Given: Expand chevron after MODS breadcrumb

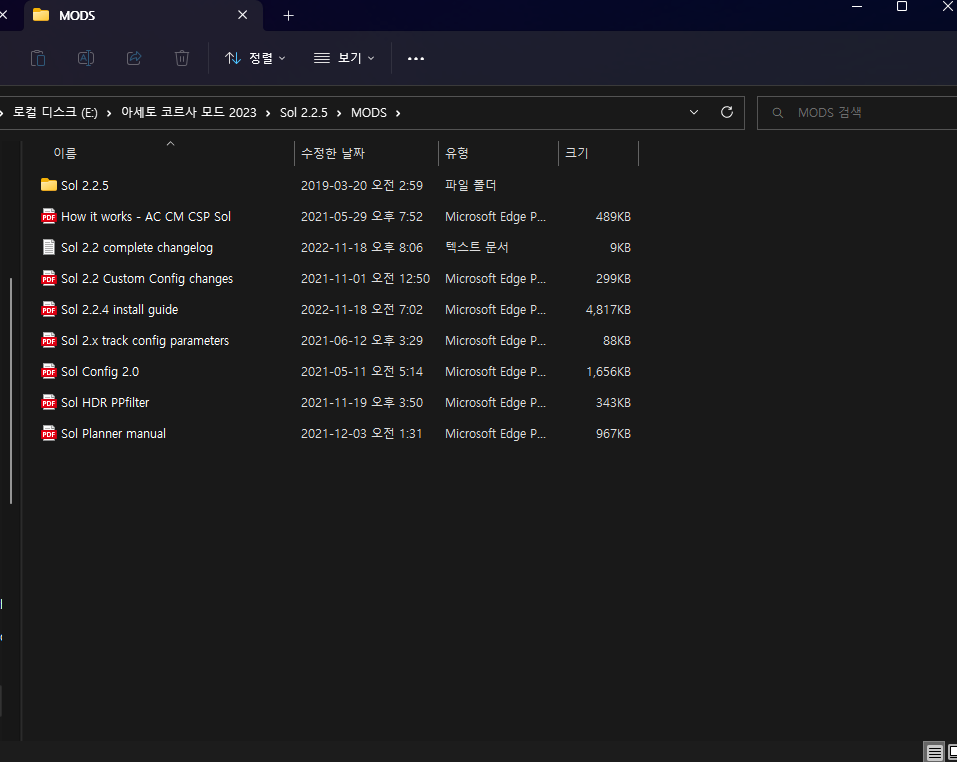Looking at the screenshot, I should coord(398,113).
